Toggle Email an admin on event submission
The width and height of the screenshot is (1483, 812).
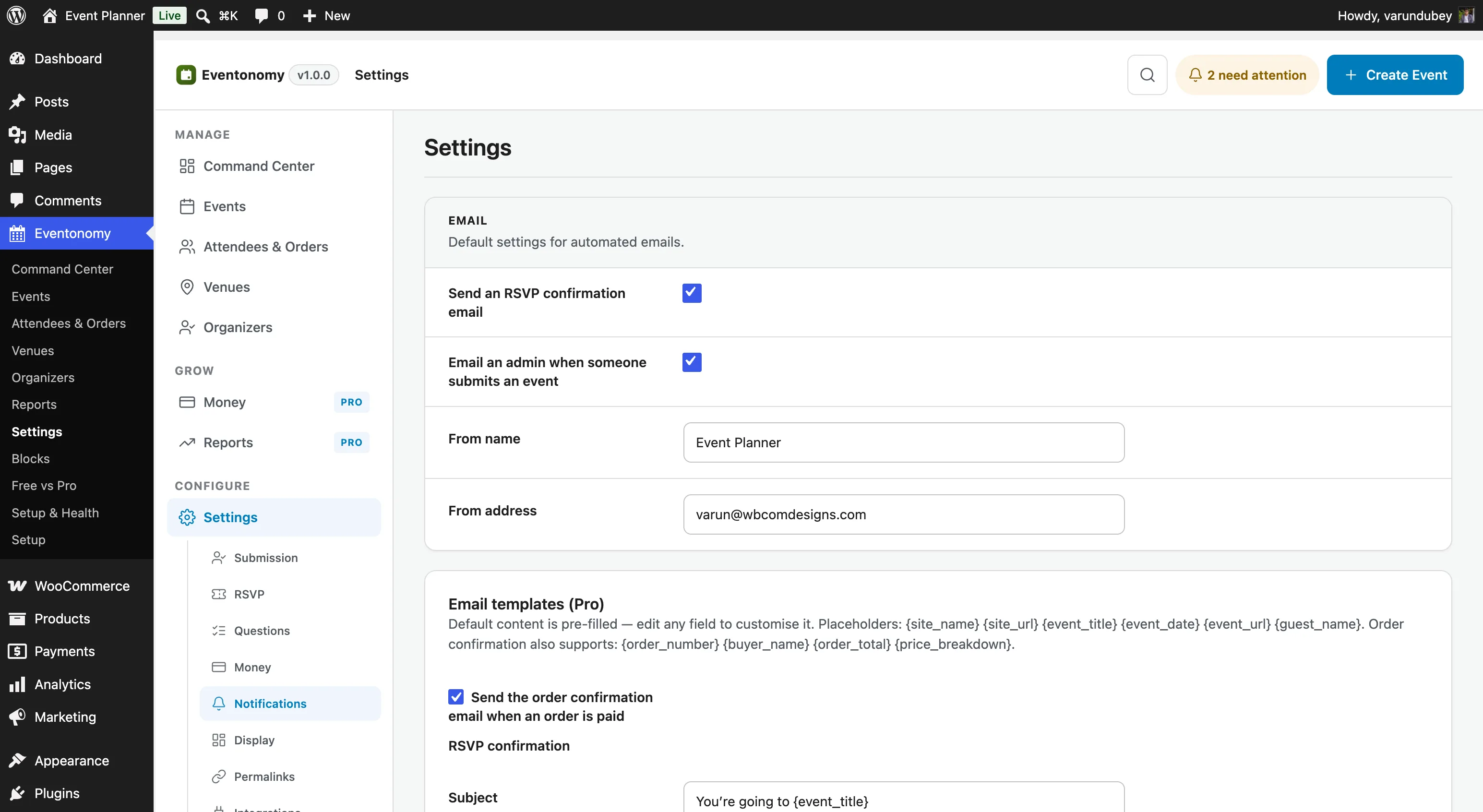coord(692,362)
